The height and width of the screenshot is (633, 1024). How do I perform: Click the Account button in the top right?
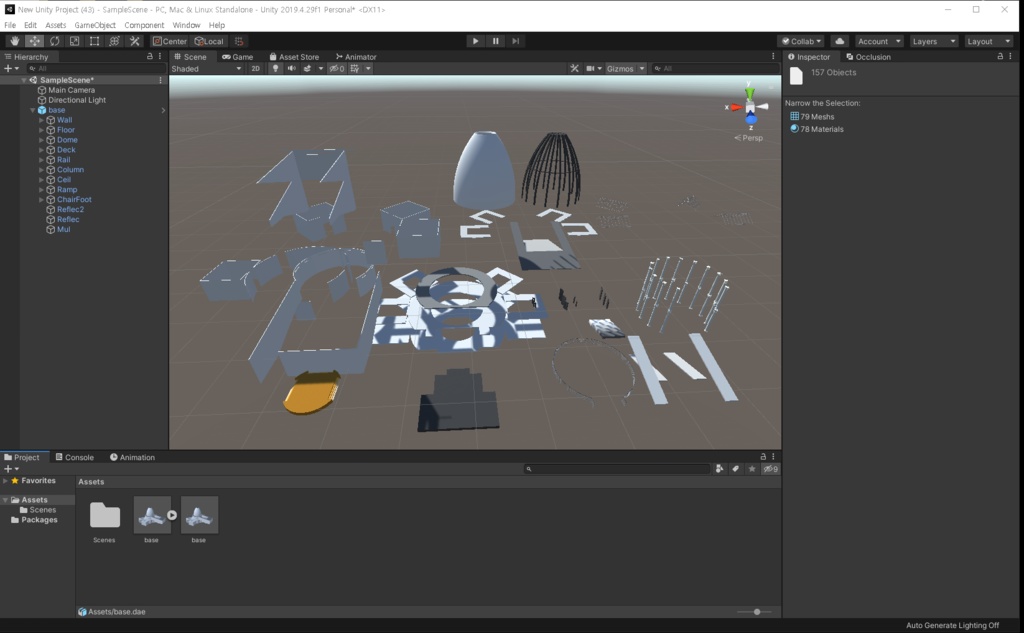(x=876, y=41)
